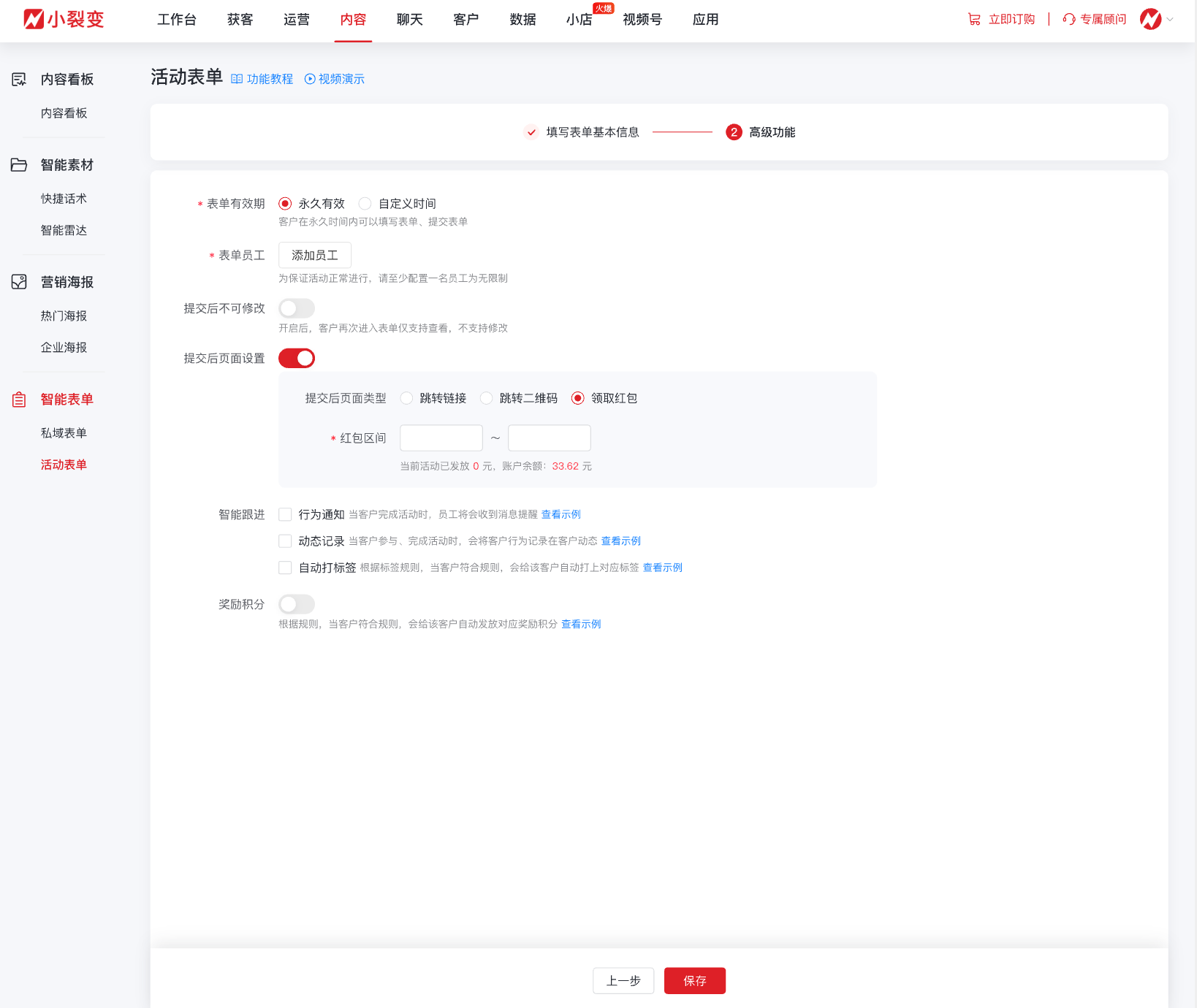Click the 红包区间 maximum input field
Viewport: 1197px width, 1008px height.
[550, 438]
